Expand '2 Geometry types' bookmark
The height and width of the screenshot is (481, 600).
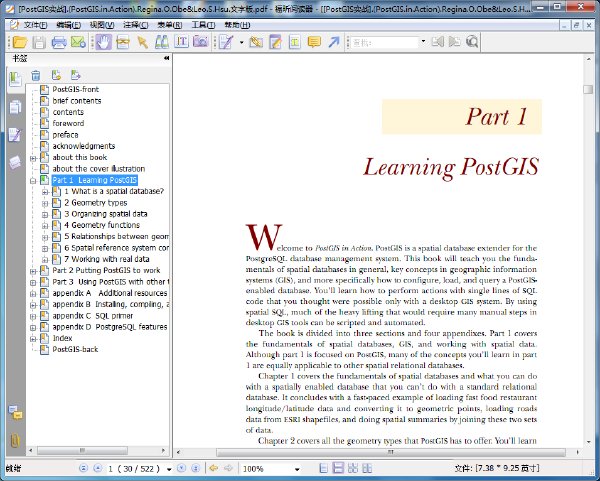45,203
